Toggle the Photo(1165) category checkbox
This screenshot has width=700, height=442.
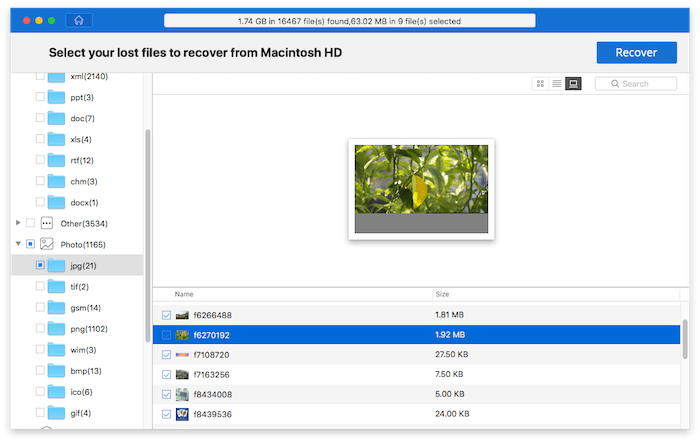30,244
